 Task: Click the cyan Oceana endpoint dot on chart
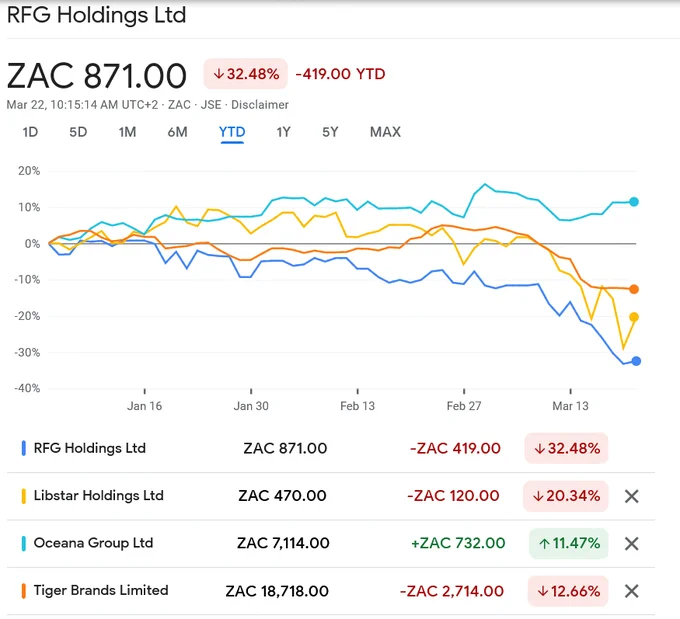(x=634, y=202)
